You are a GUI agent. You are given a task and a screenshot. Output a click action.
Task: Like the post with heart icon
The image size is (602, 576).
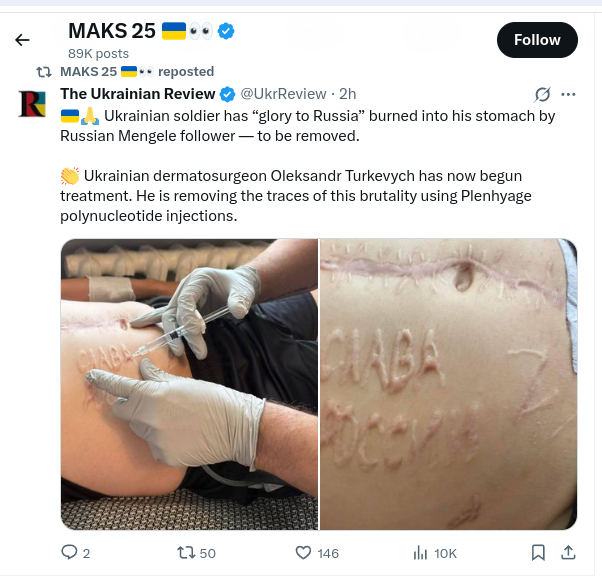pos(303,553)
